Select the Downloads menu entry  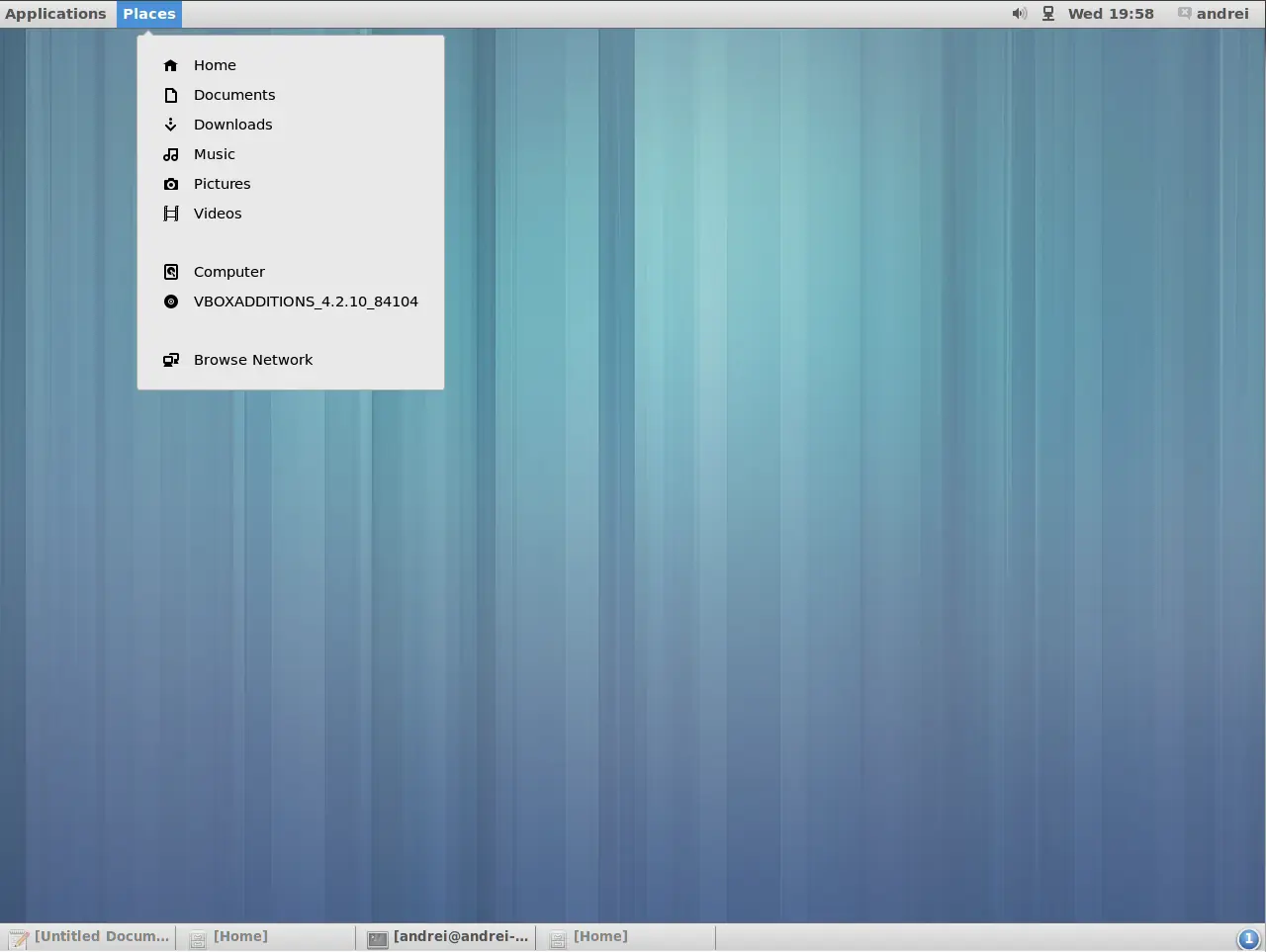[x=291, y=125]
